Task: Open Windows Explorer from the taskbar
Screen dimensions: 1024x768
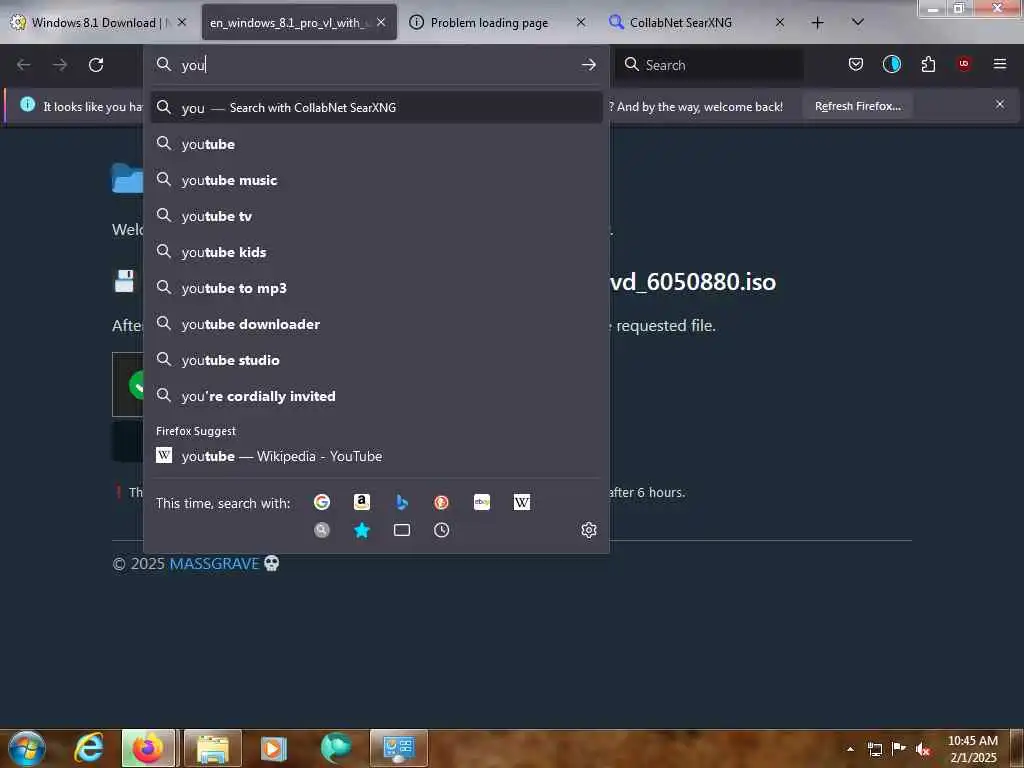Action: 212,748
